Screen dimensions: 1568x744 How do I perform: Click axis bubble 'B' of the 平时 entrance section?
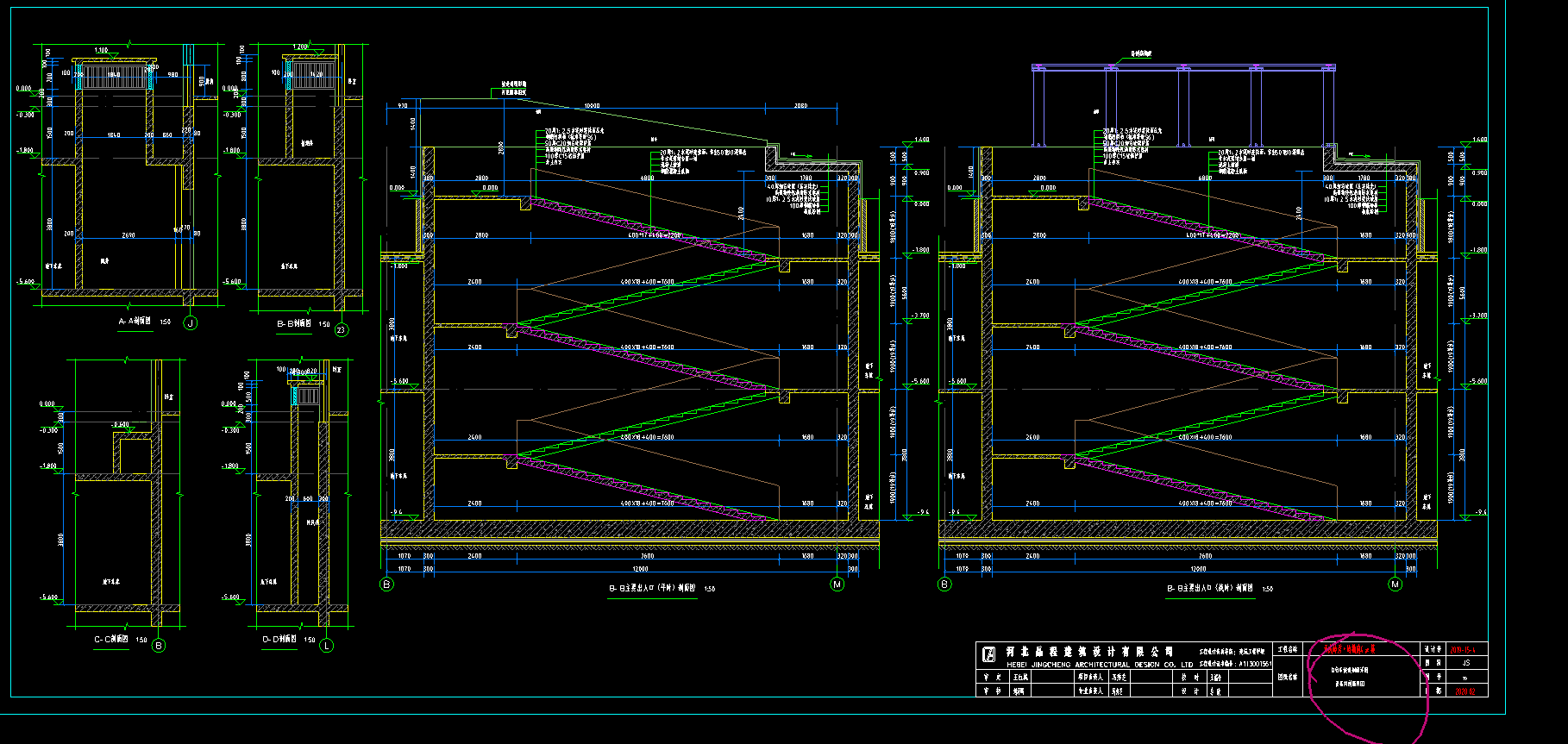coord(386,585)
